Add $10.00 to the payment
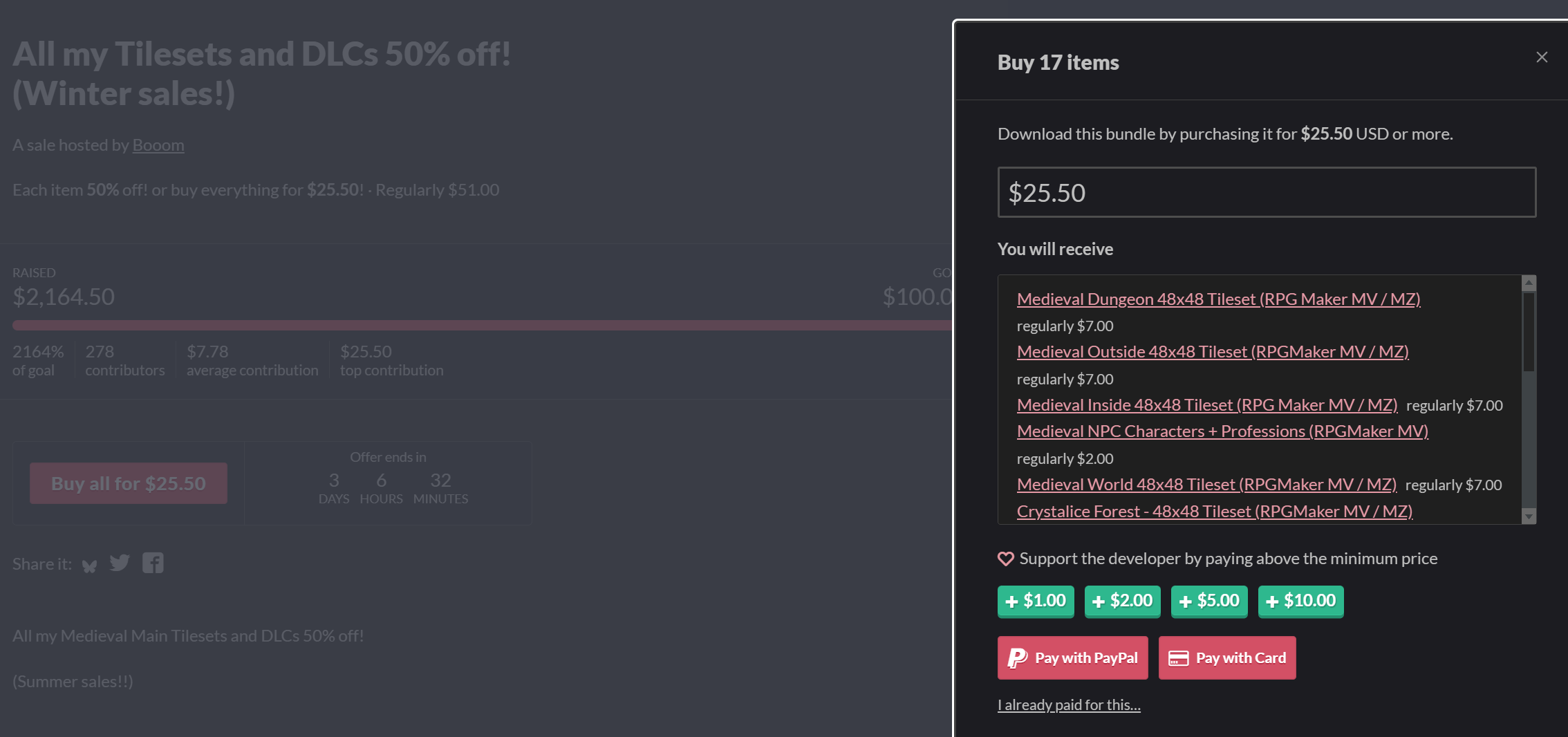Screen dimensions: 1568x737 click(1300, 601)
